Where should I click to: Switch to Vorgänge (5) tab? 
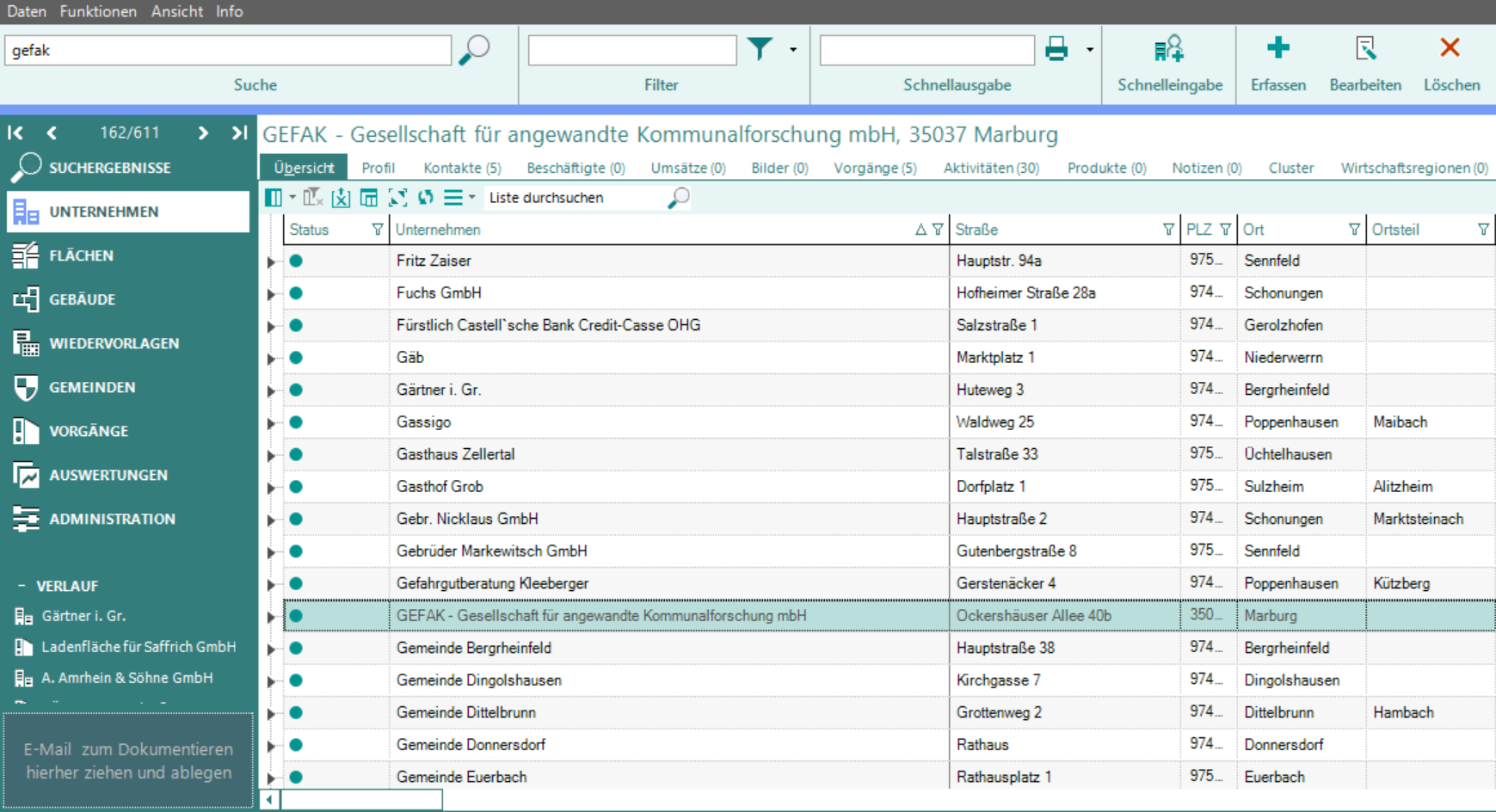pyautogui.click(x=875, y=168)
